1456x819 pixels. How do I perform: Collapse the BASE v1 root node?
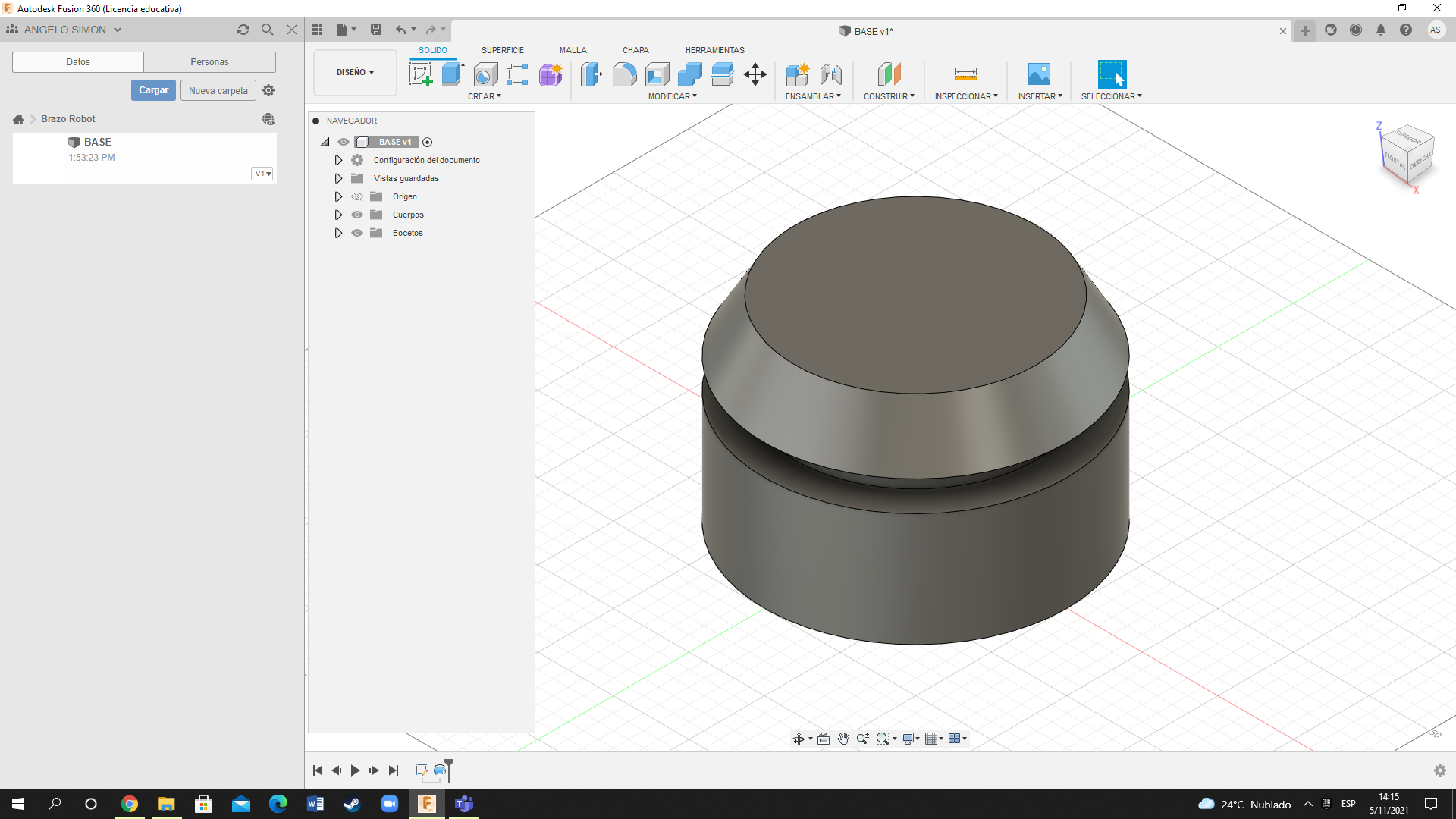click(325, 142)
